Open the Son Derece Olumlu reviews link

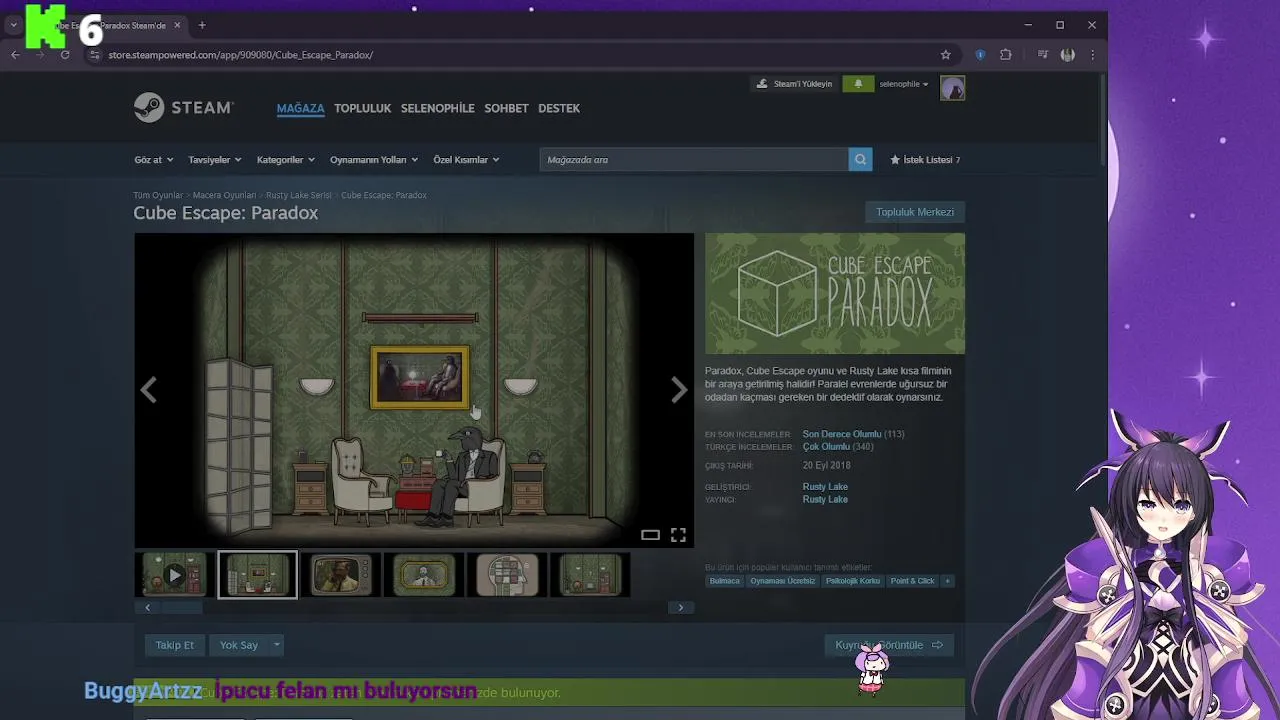click(842, 434)
